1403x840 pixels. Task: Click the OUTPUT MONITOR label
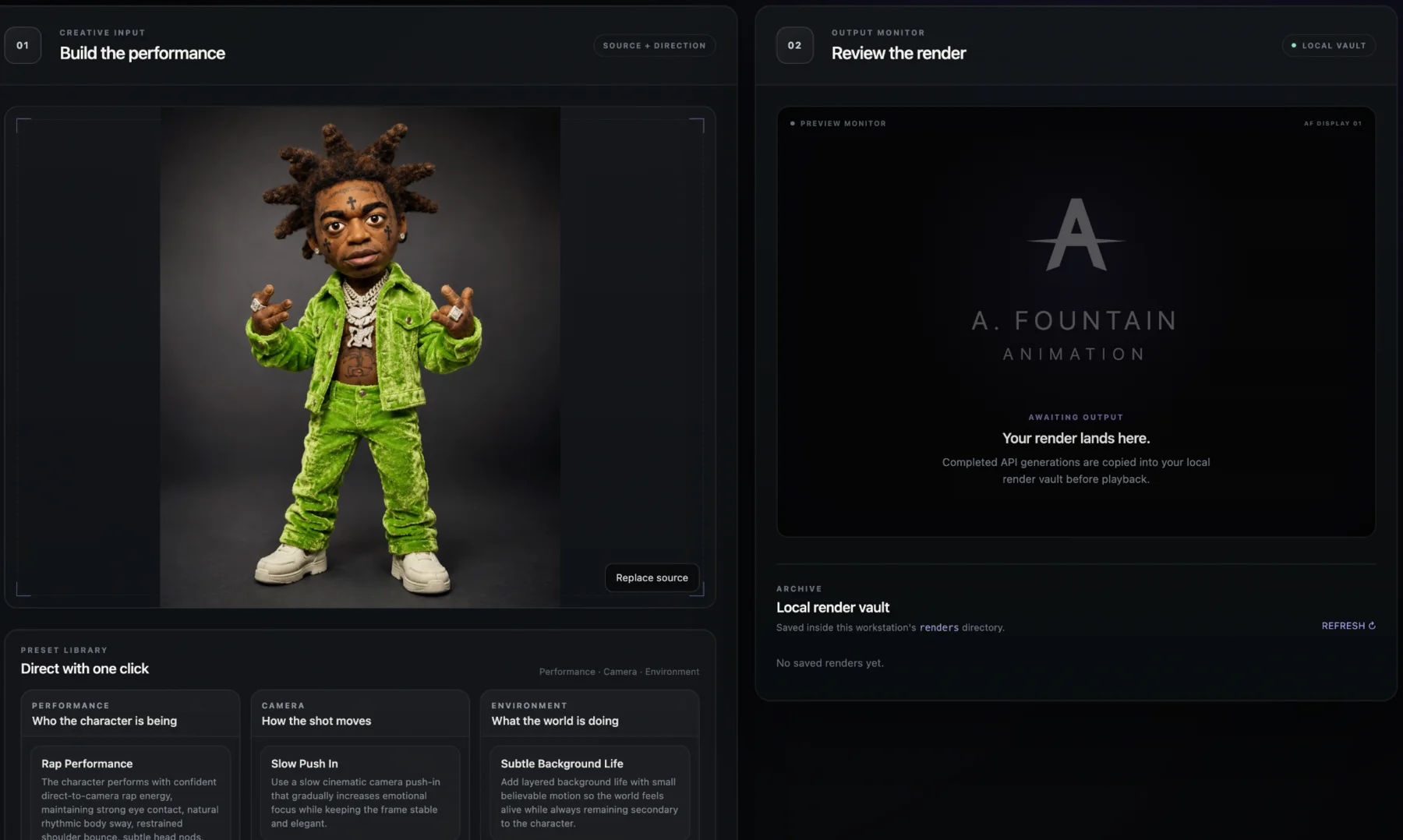pos(878,33)
